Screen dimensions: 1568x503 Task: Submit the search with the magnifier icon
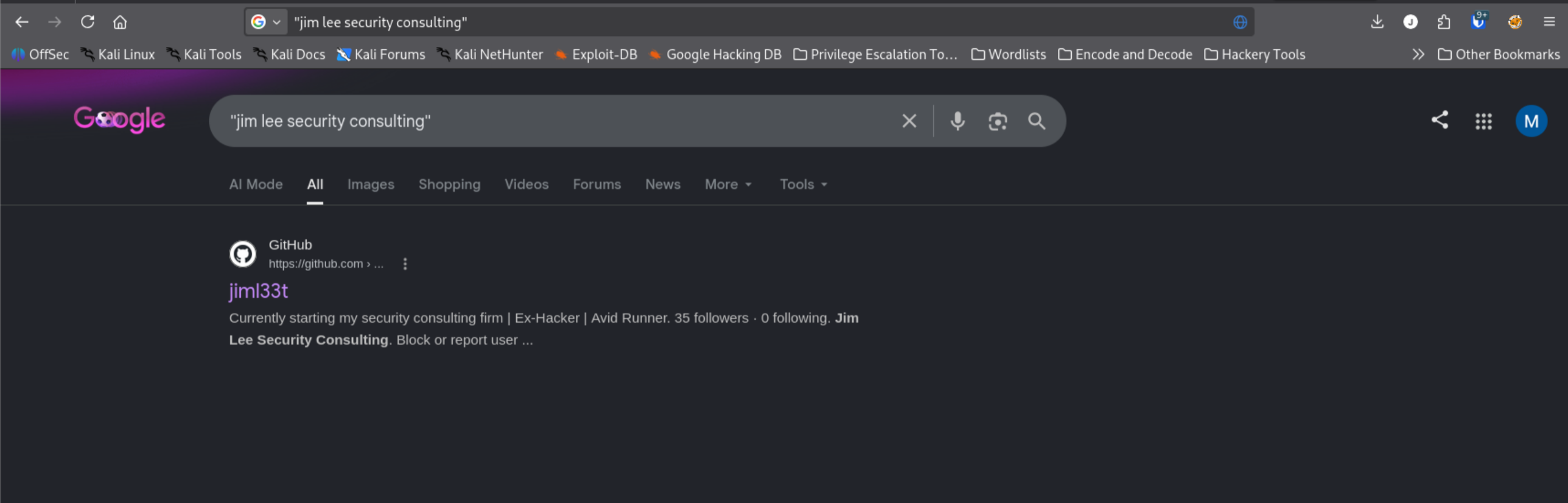[1037, 121]
